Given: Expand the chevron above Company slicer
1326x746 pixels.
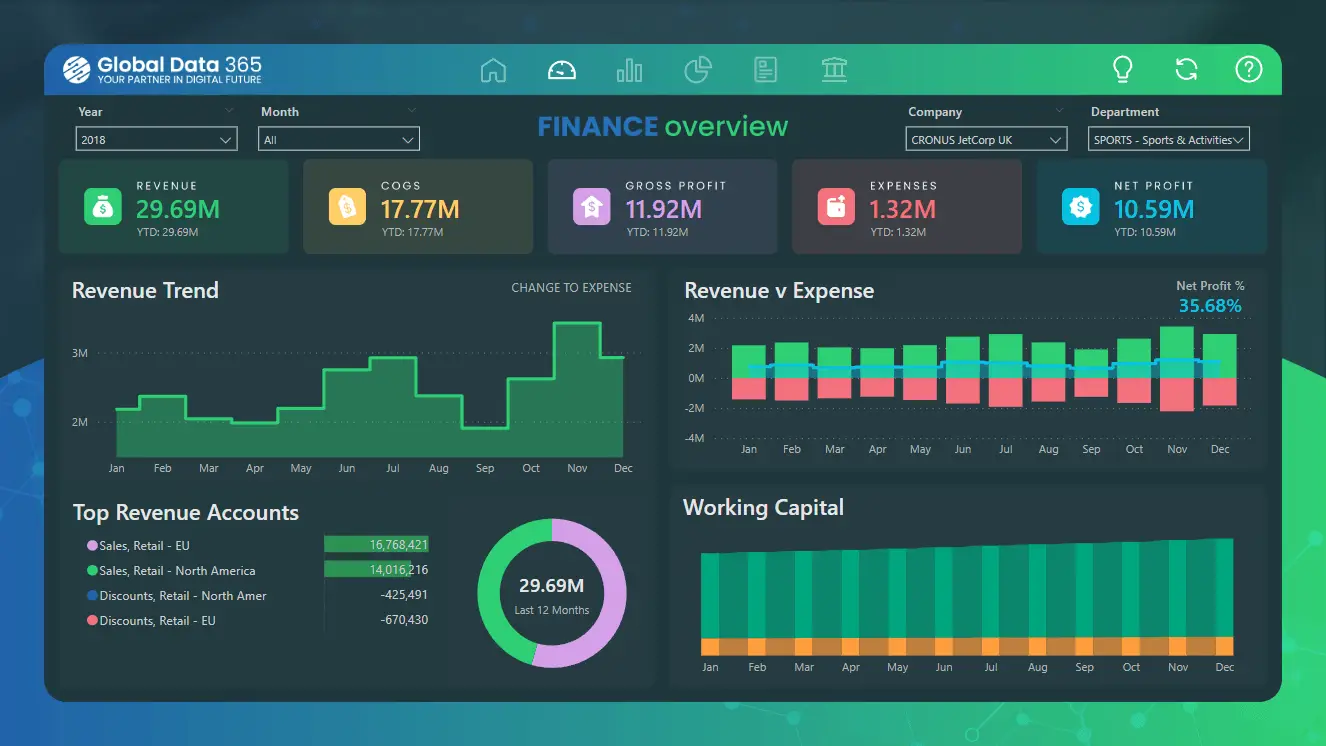Looking at the screenshot, I should tap(1059, 111).
